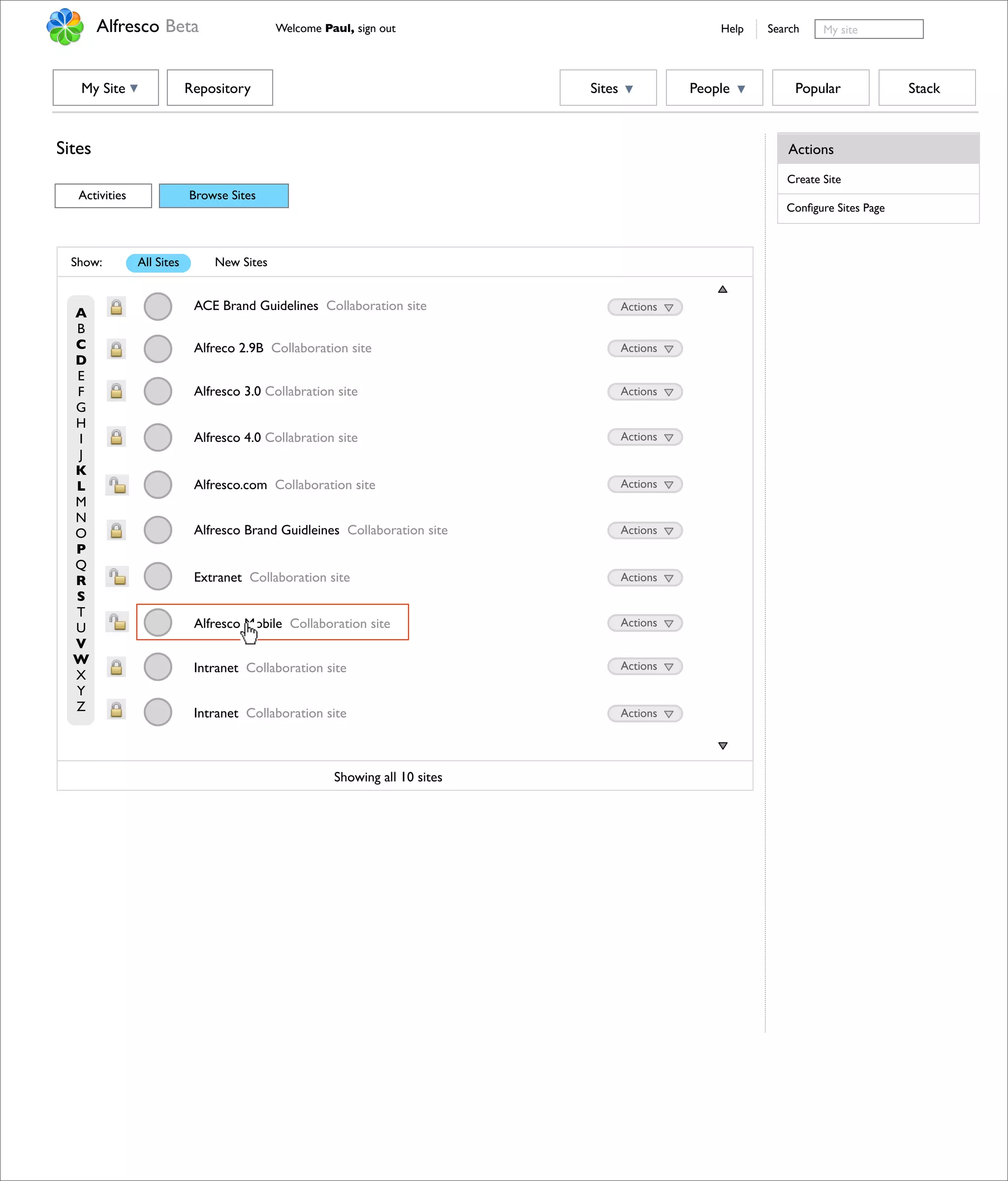Click the round avatar for ACE Brand Guidelines

pos(158,307)
